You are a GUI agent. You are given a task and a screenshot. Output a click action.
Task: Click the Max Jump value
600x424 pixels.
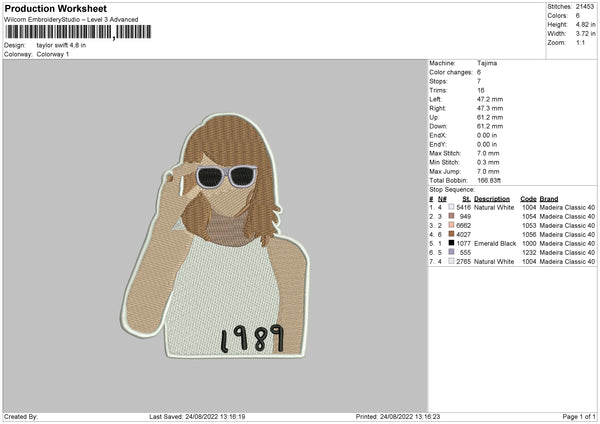click(x=488, y=171)
